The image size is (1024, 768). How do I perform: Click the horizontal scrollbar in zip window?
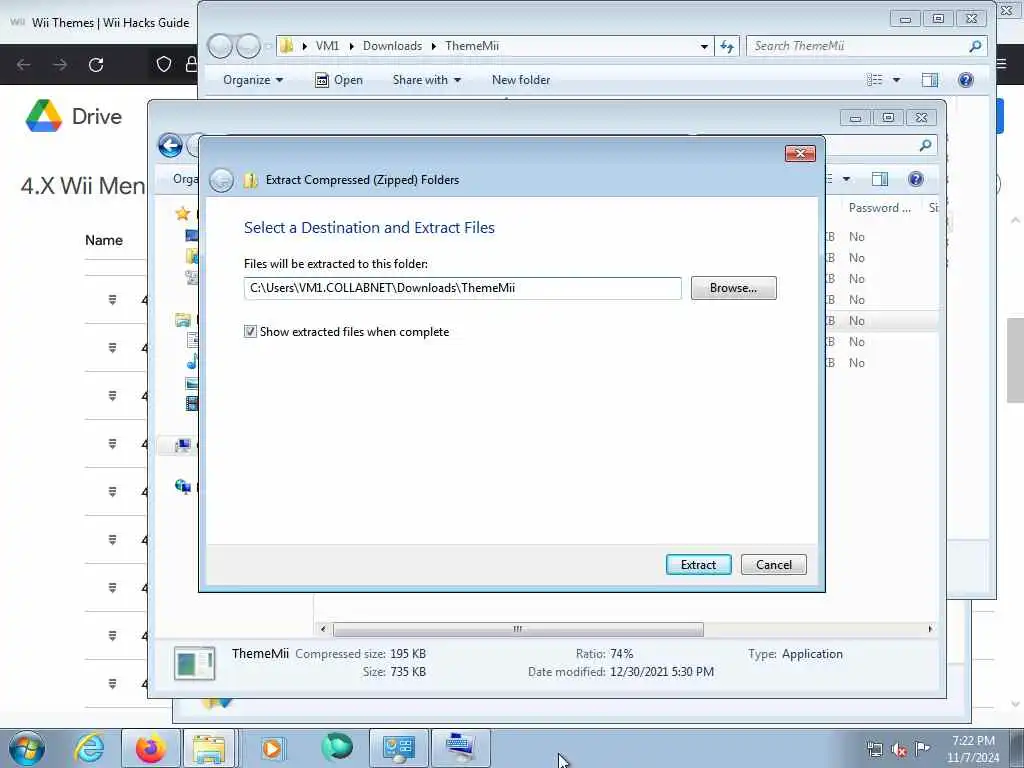(518, 630)
